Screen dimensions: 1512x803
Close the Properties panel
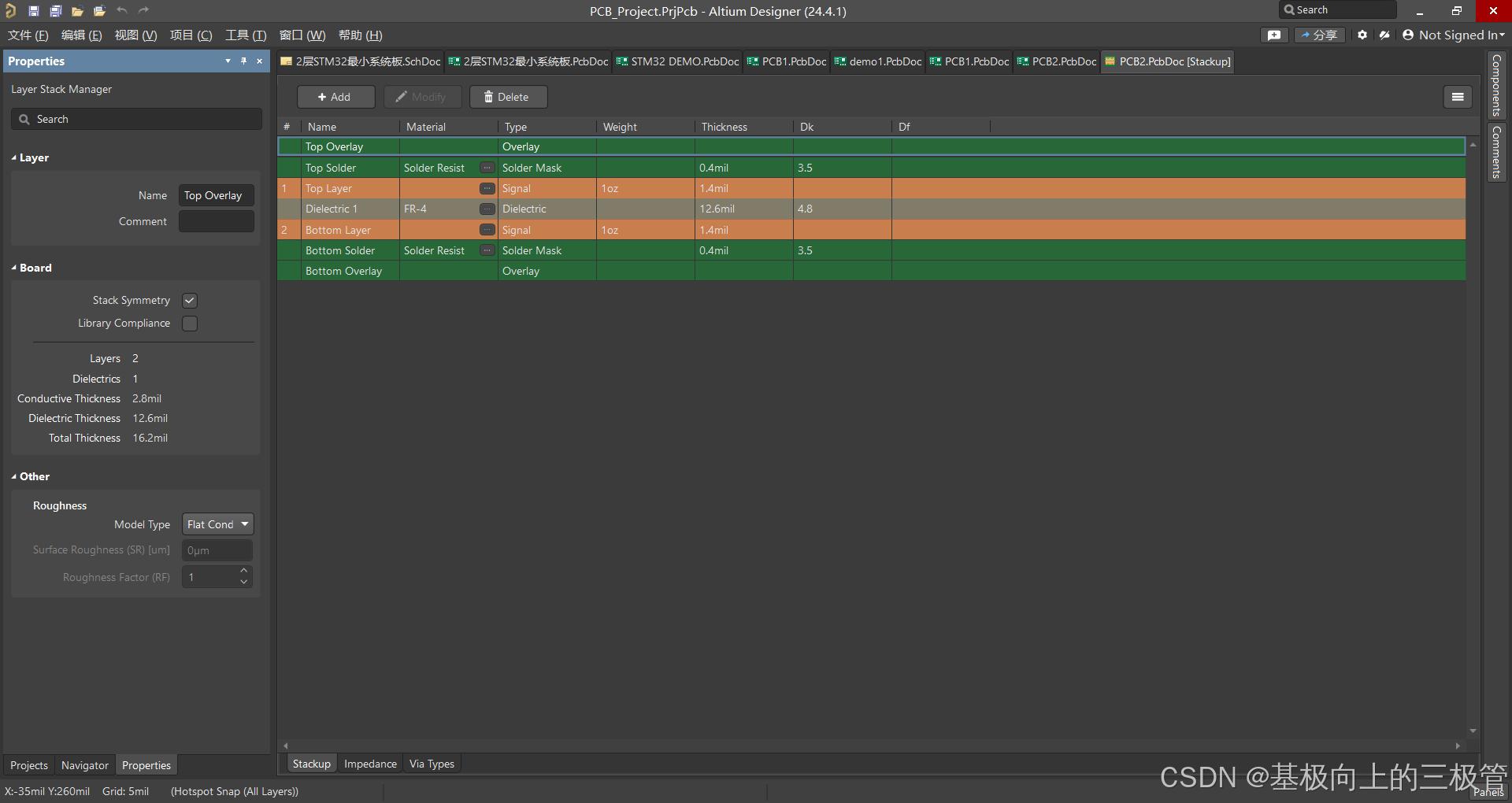click(x=260, y=61)
